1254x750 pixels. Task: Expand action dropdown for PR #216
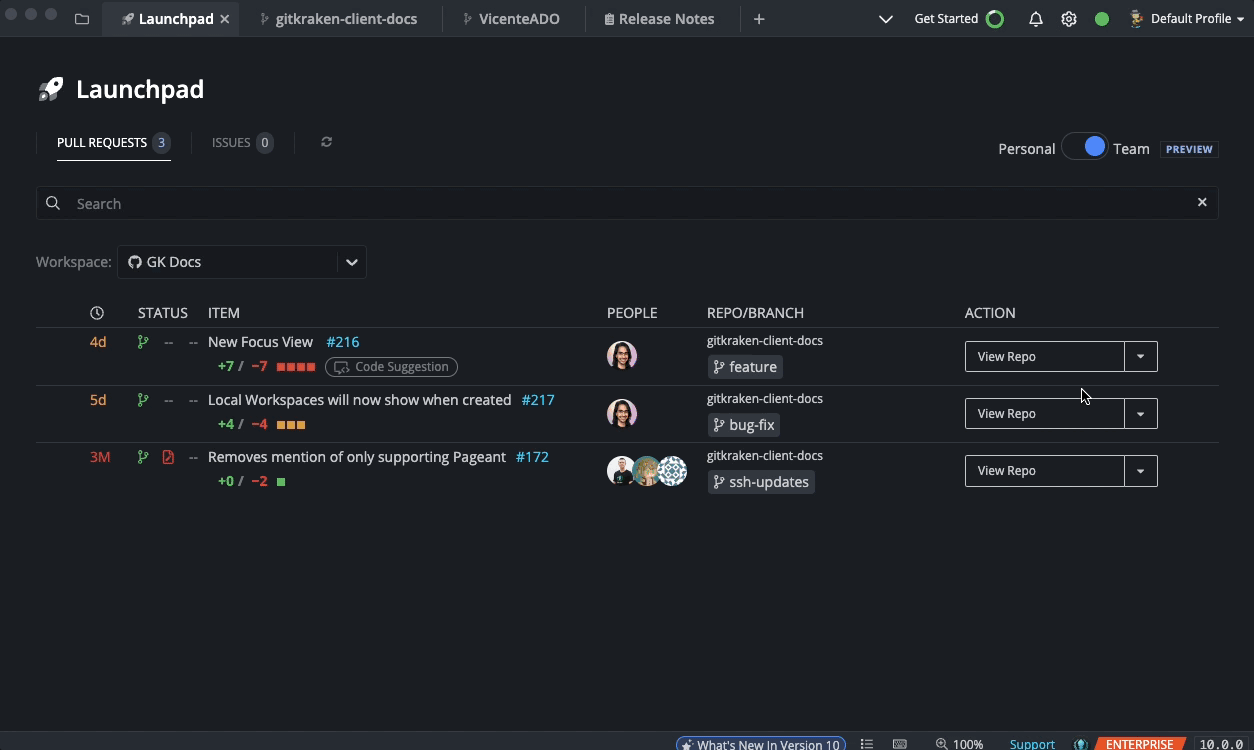click(1141, 356)
